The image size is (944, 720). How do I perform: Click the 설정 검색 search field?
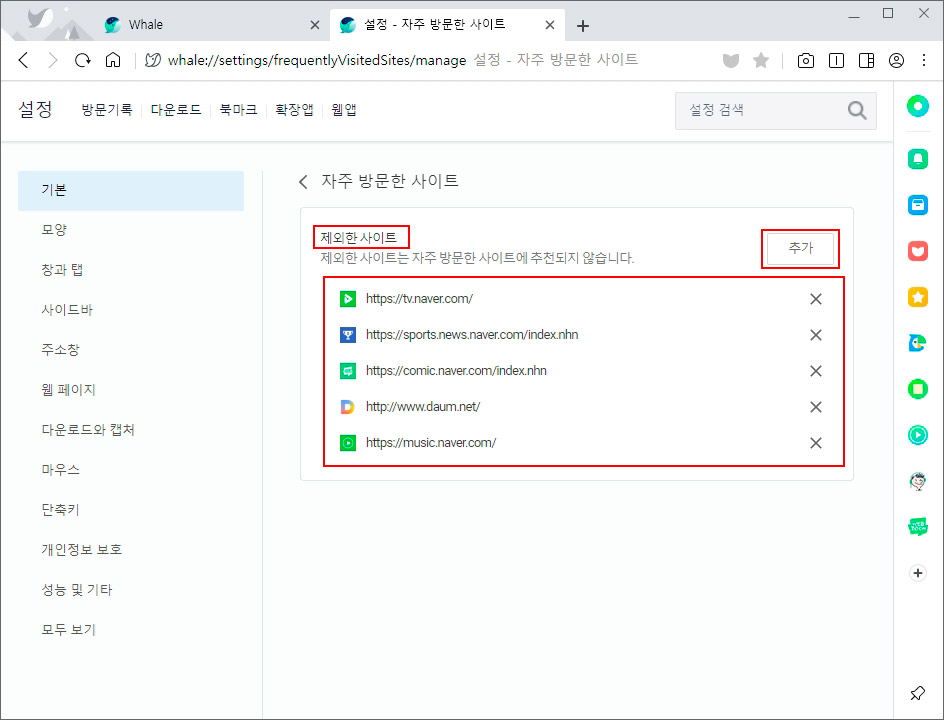tap(775, 111)
